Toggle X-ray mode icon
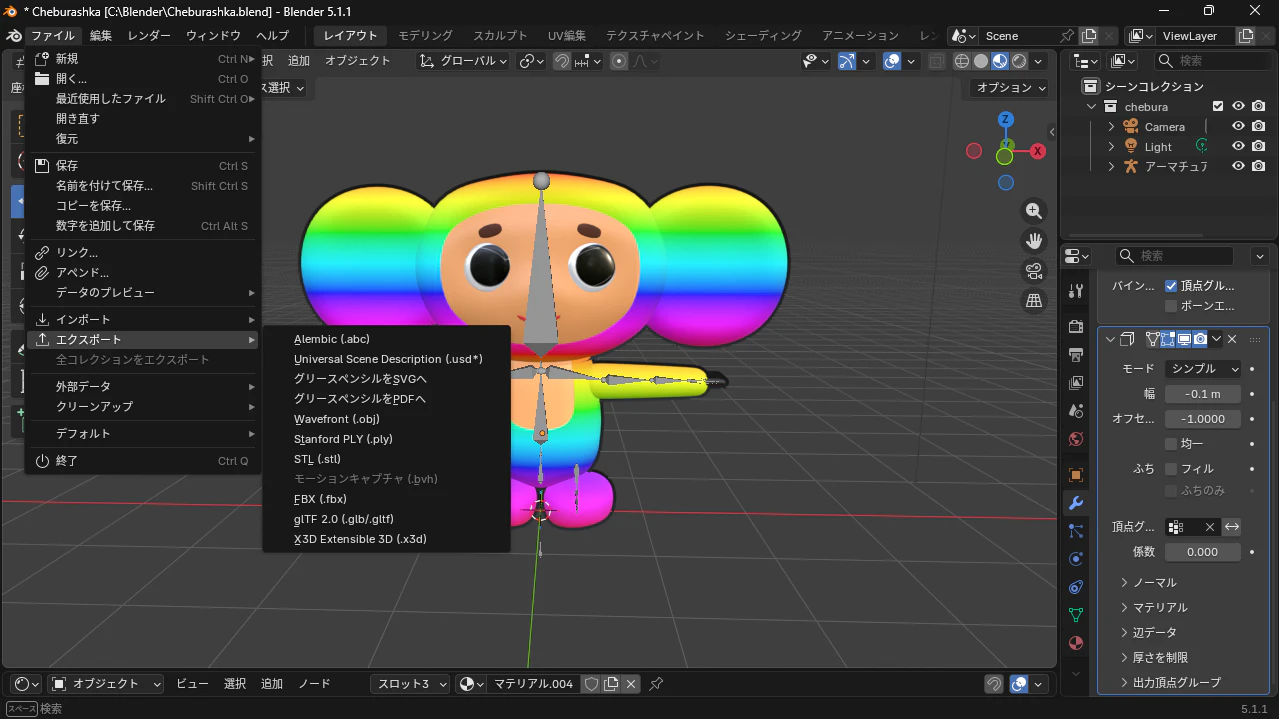1279x719 pixels. click(936, 61)
